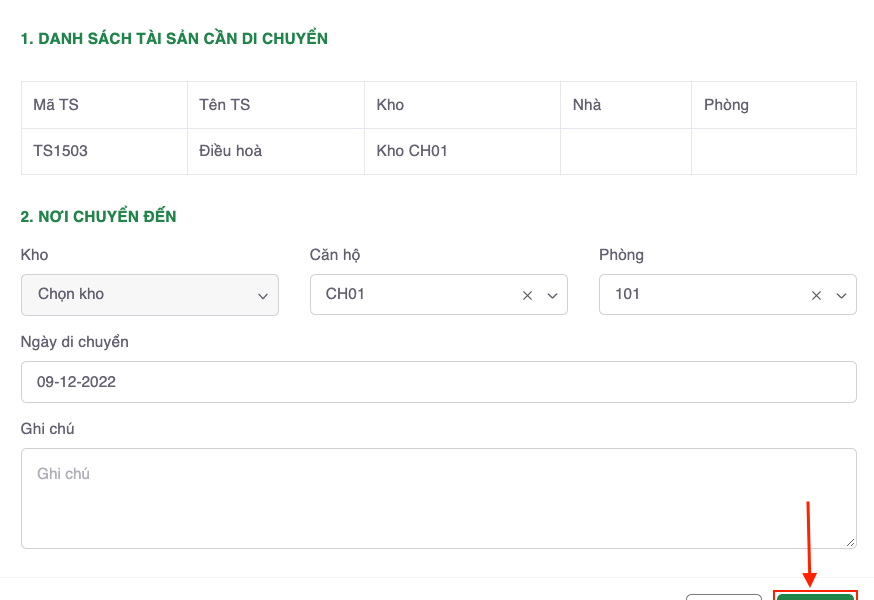Click the Ngày di chuyển date field
874x600 pixels.
pos(438,382)
